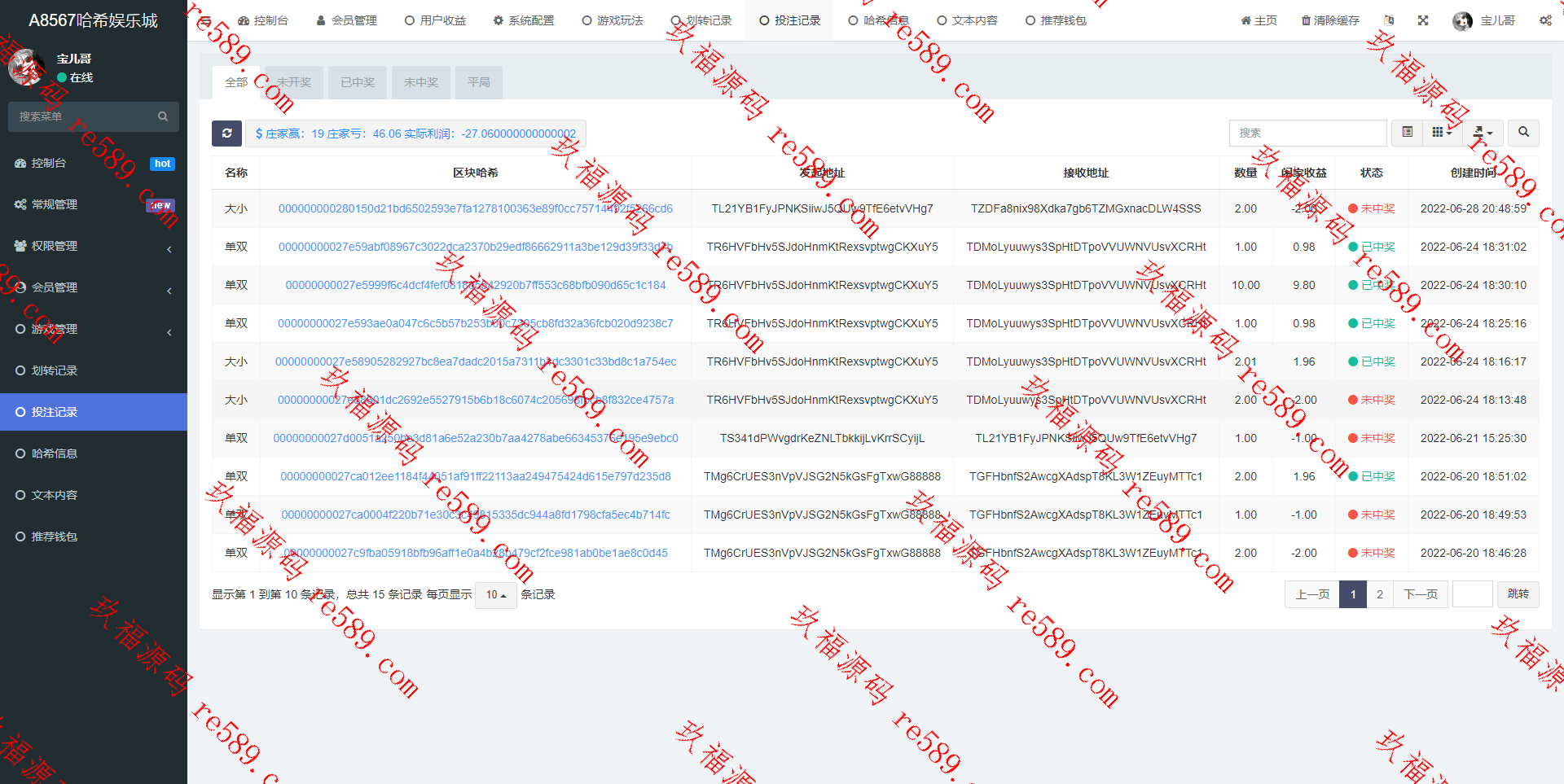
Task: Expand 权限管理 sidebar group
Action: tap(94, 246)
